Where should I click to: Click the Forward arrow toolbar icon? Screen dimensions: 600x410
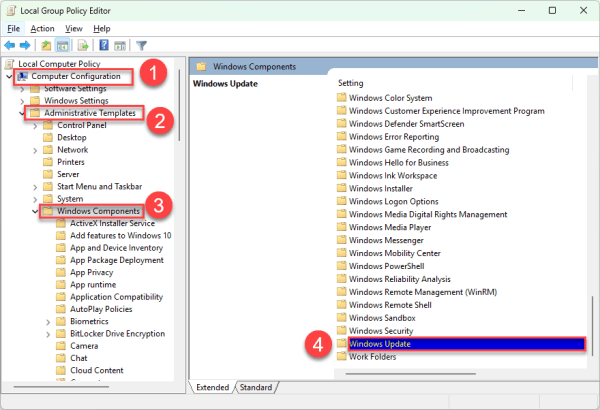[x=25, y=46]
